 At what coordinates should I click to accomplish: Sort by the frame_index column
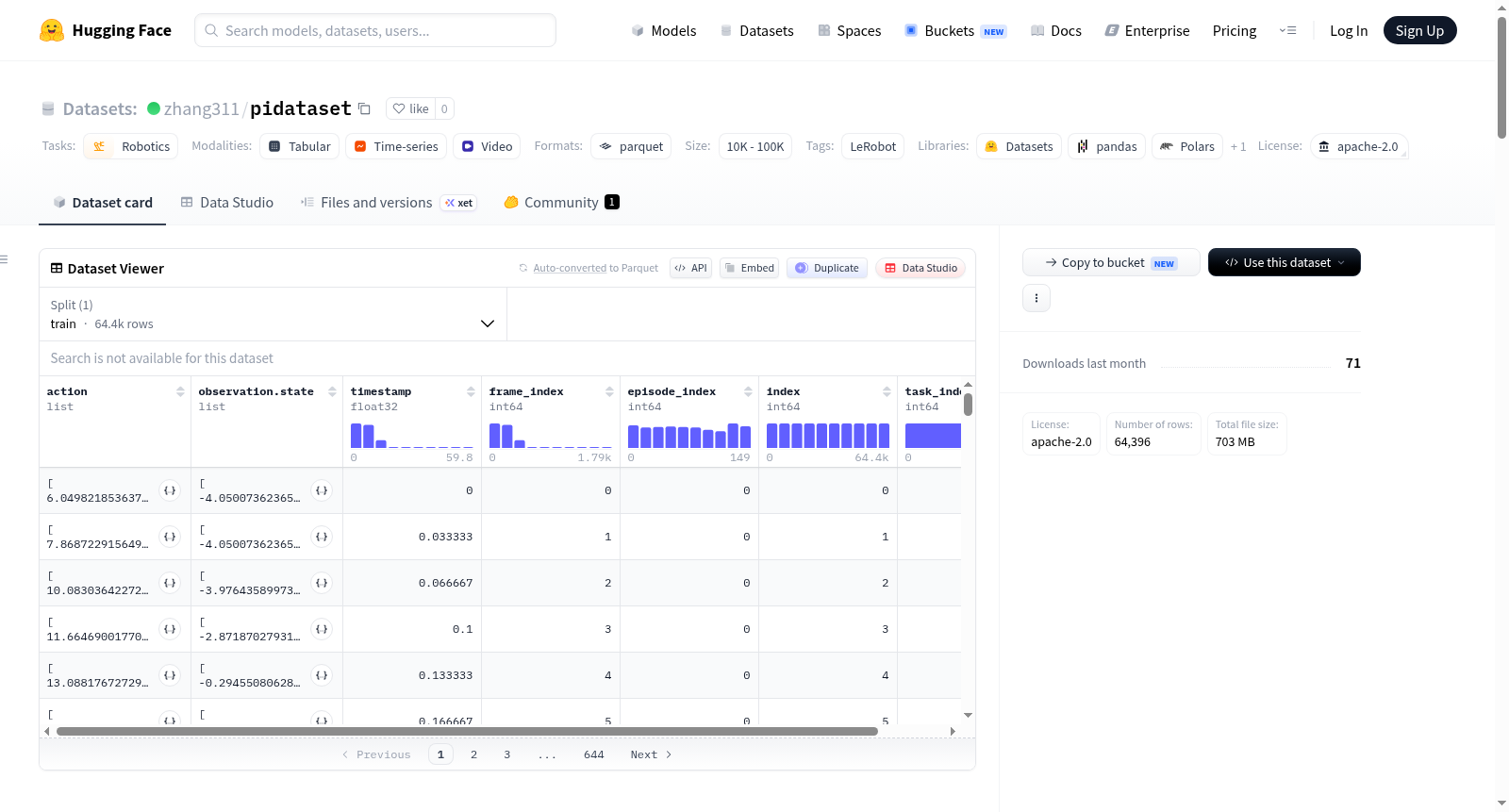click(x=609, y=391)
